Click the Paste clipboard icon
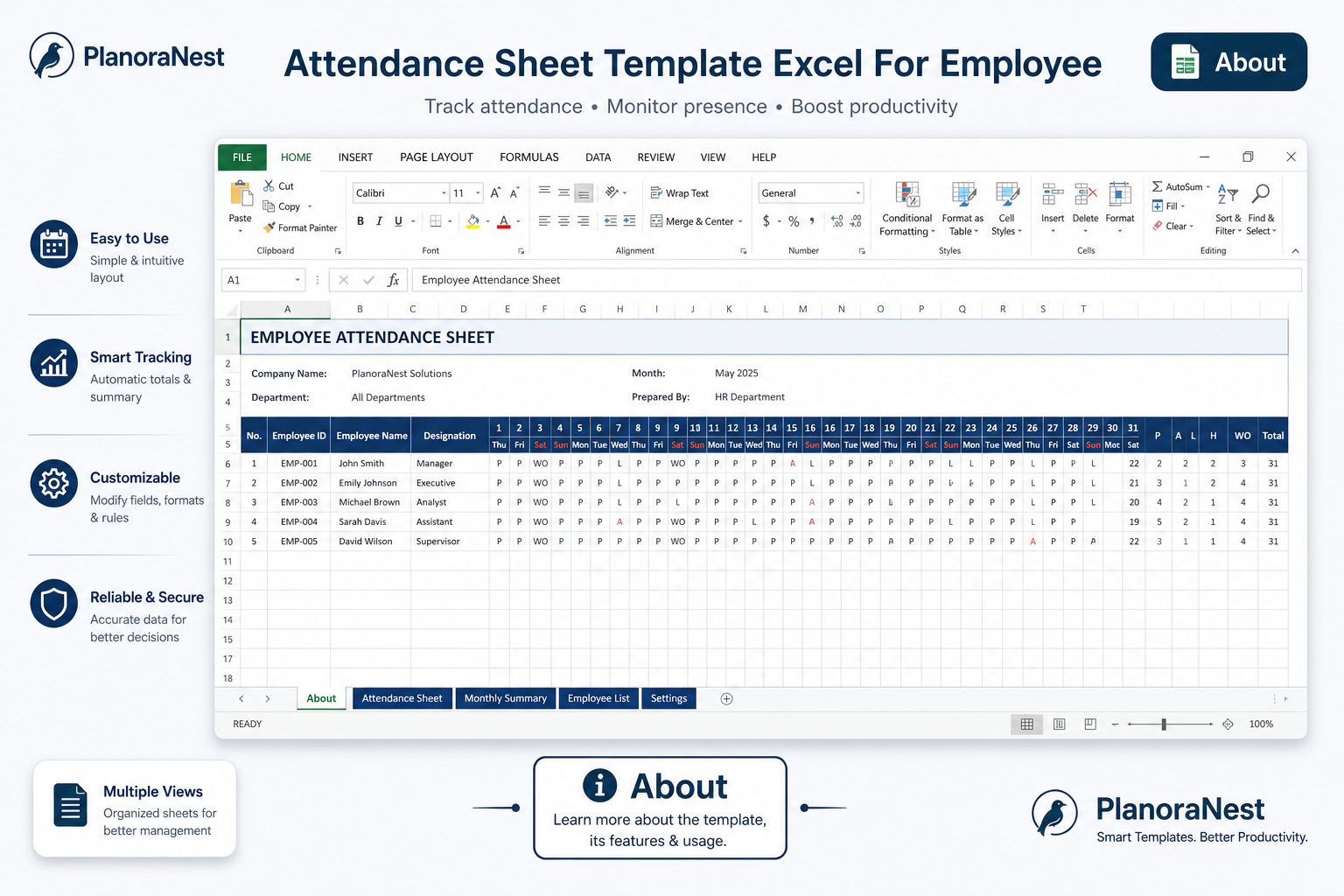 241,194
